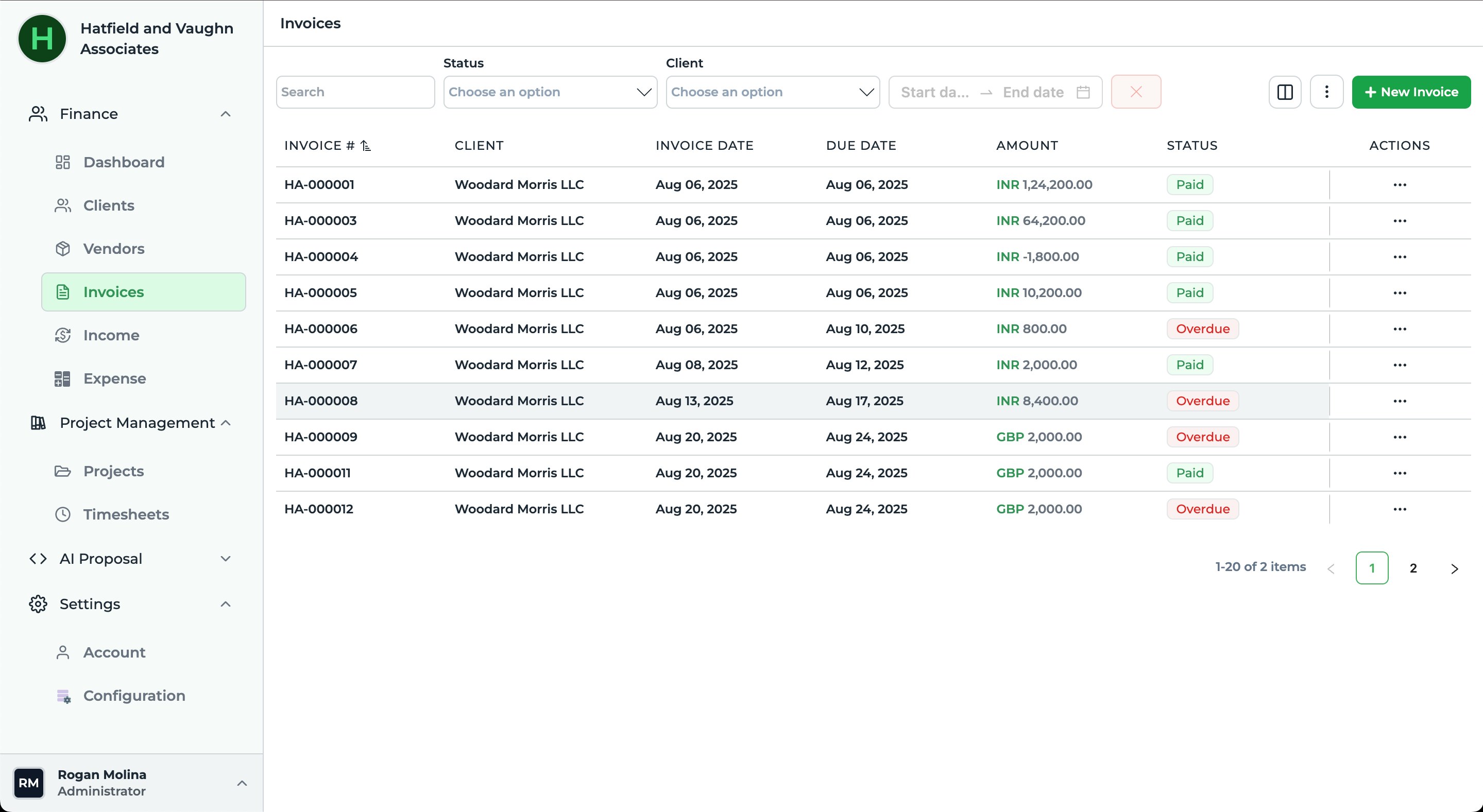This screenshot has height=812, width=1483.
Task: Open actions menu for invoice HA-000009
Action: [x=1400, y=437]
